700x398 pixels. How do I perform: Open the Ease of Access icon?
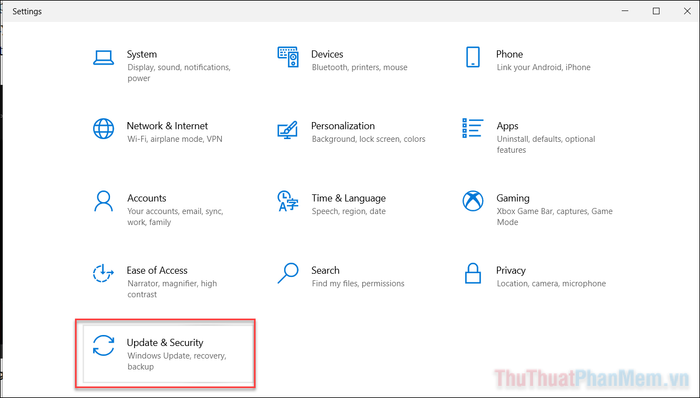[x=103, y=274]
